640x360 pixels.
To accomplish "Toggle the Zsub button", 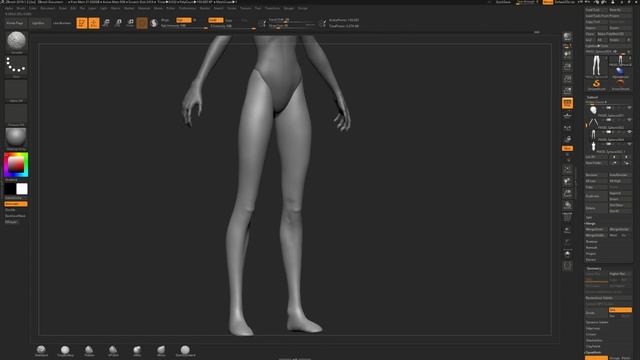I will (229, 20).
